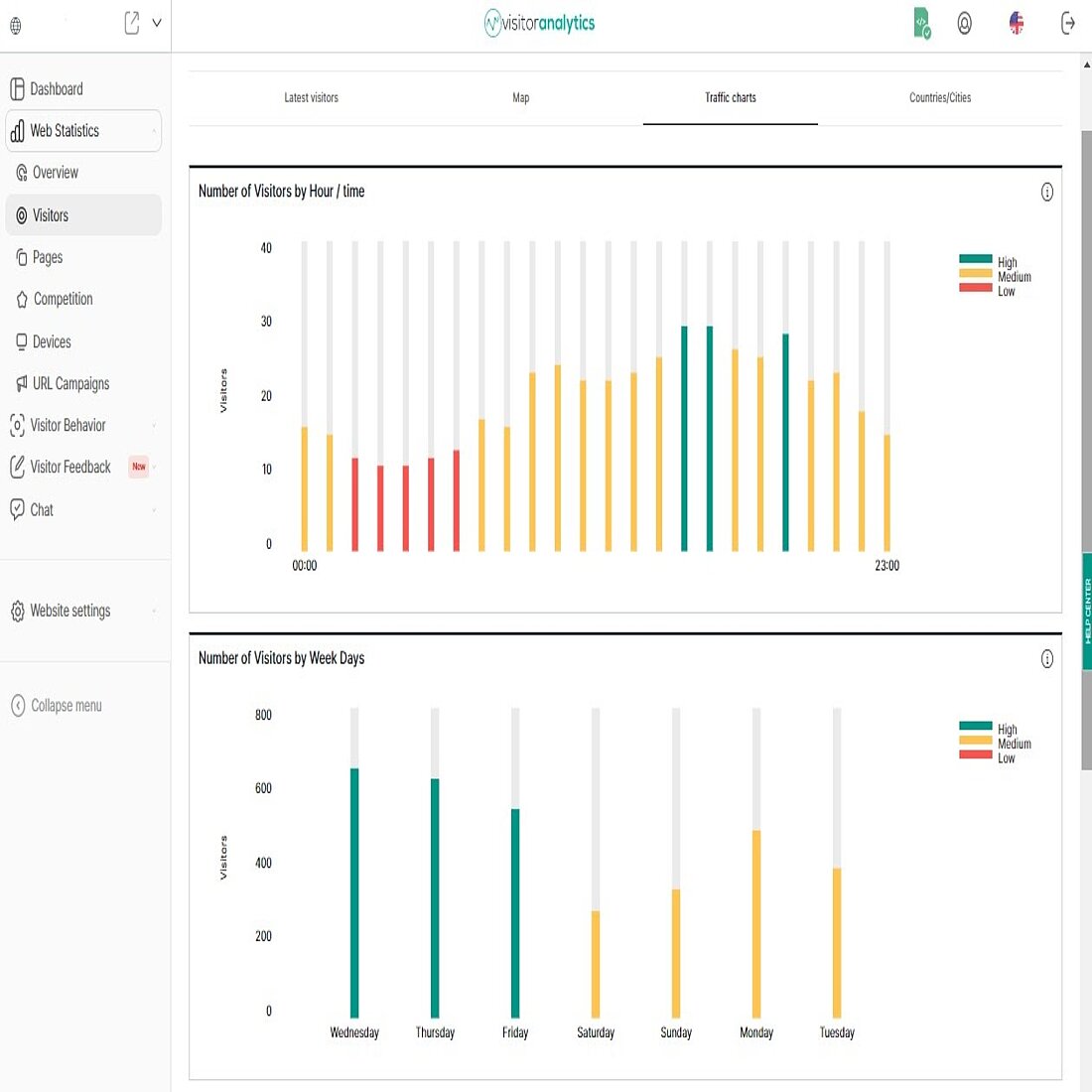
Task: Click the account profile icon in the header
Action: (x=965, y=23)
